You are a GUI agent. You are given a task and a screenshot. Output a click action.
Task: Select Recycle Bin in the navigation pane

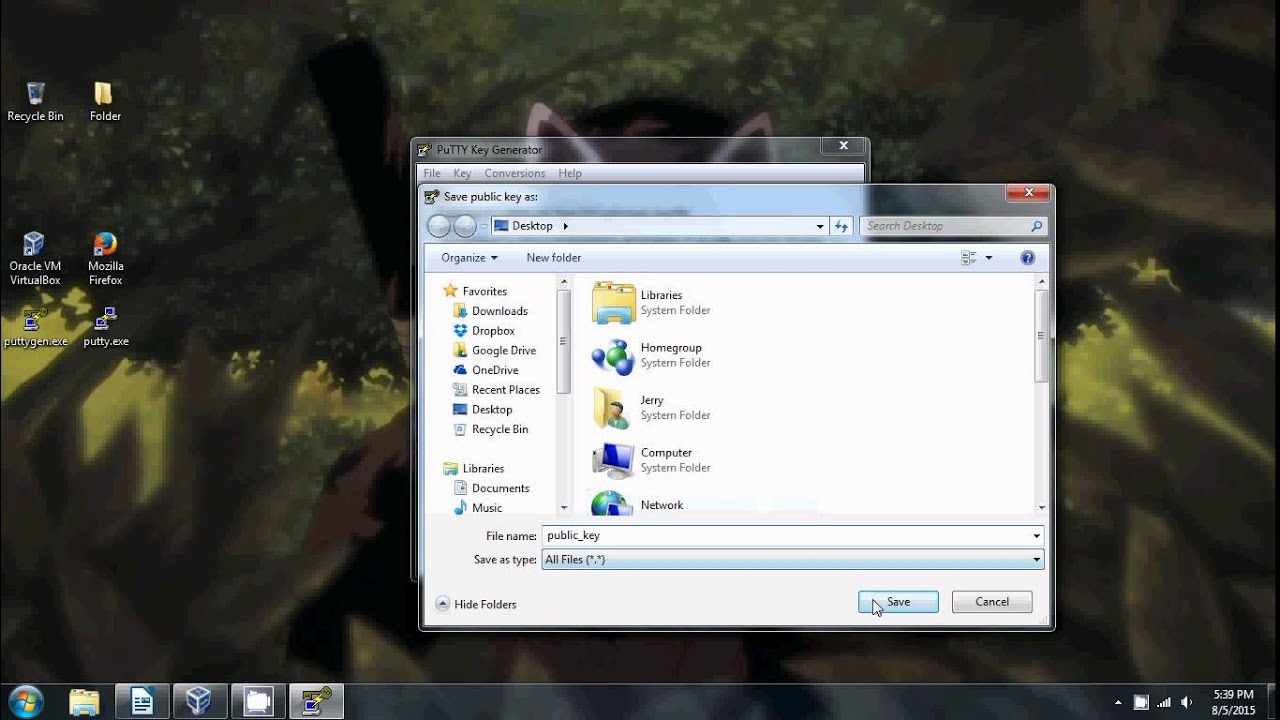[x=491, y=429]
